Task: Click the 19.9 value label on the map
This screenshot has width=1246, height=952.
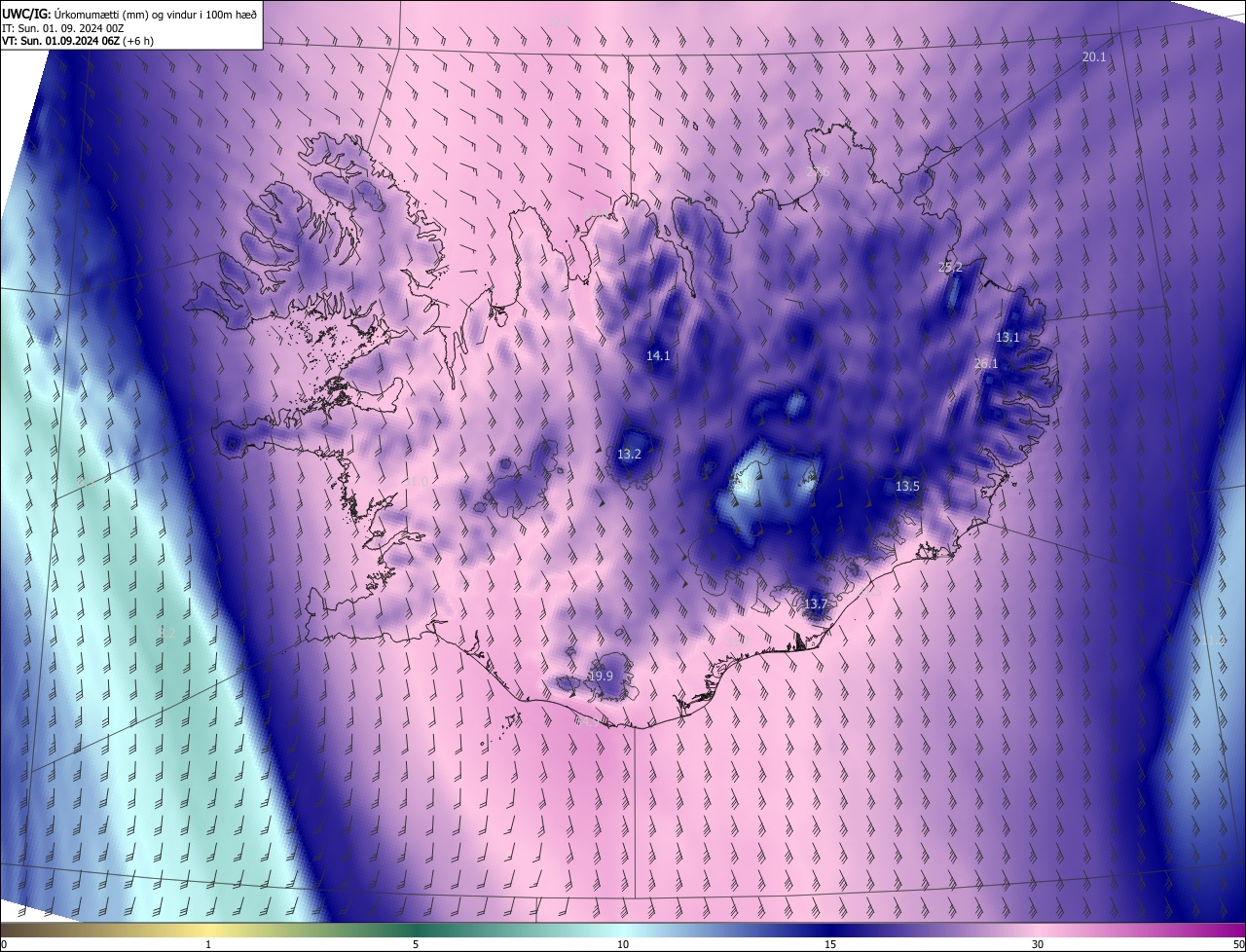Action: 602,677
